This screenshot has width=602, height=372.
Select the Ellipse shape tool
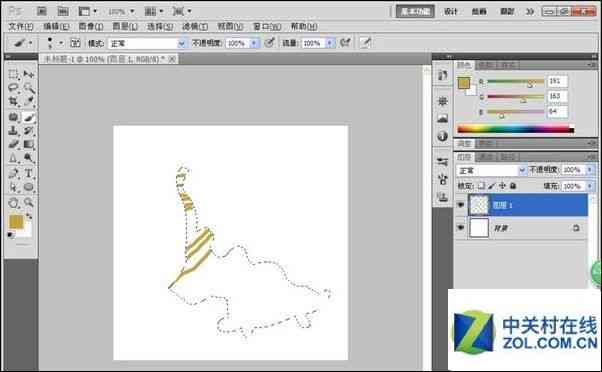click(x=28, y=187)
